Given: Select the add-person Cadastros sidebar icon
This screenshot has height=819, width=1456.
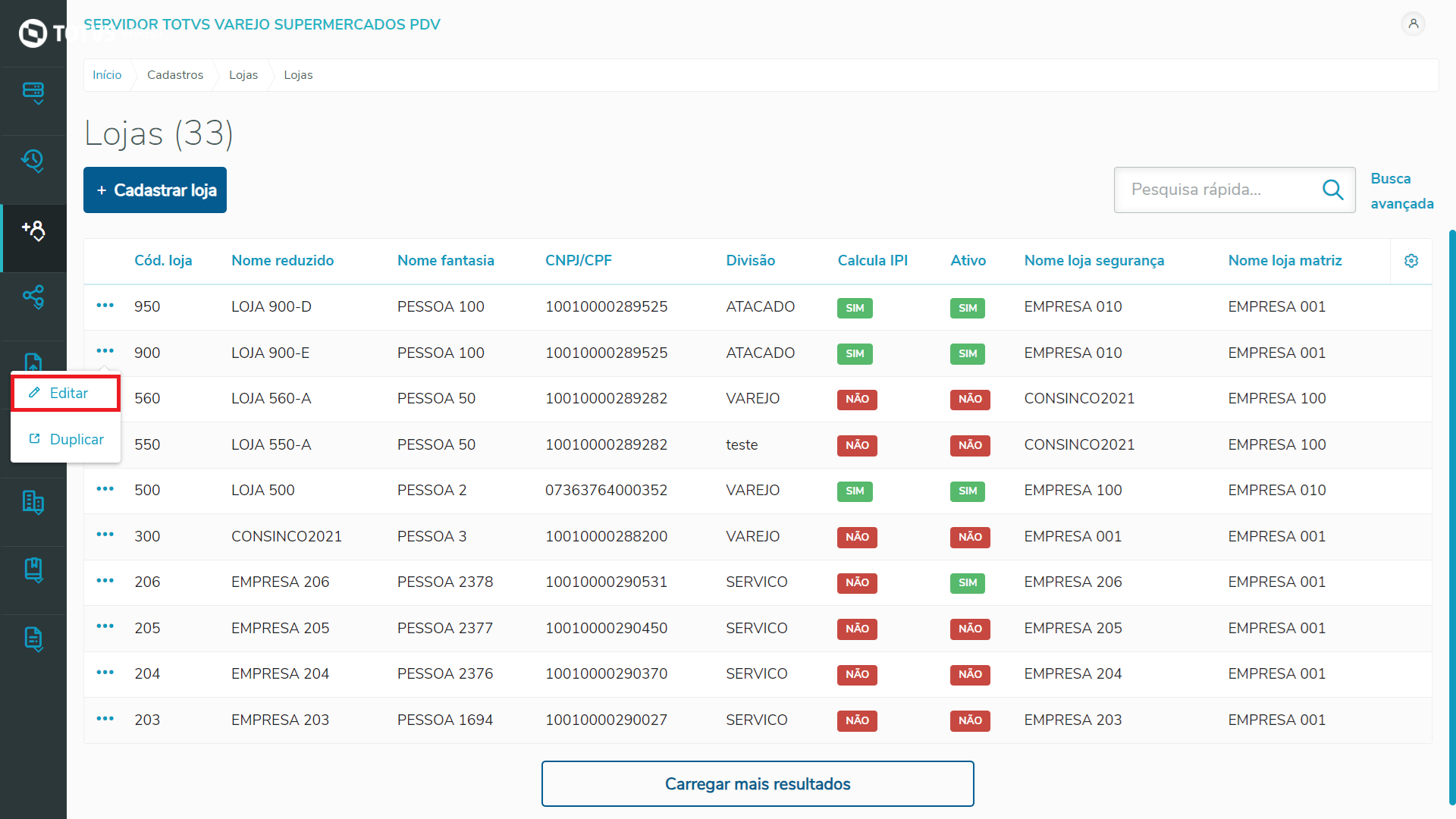Looking at the screenshot, I should [33, 231].
